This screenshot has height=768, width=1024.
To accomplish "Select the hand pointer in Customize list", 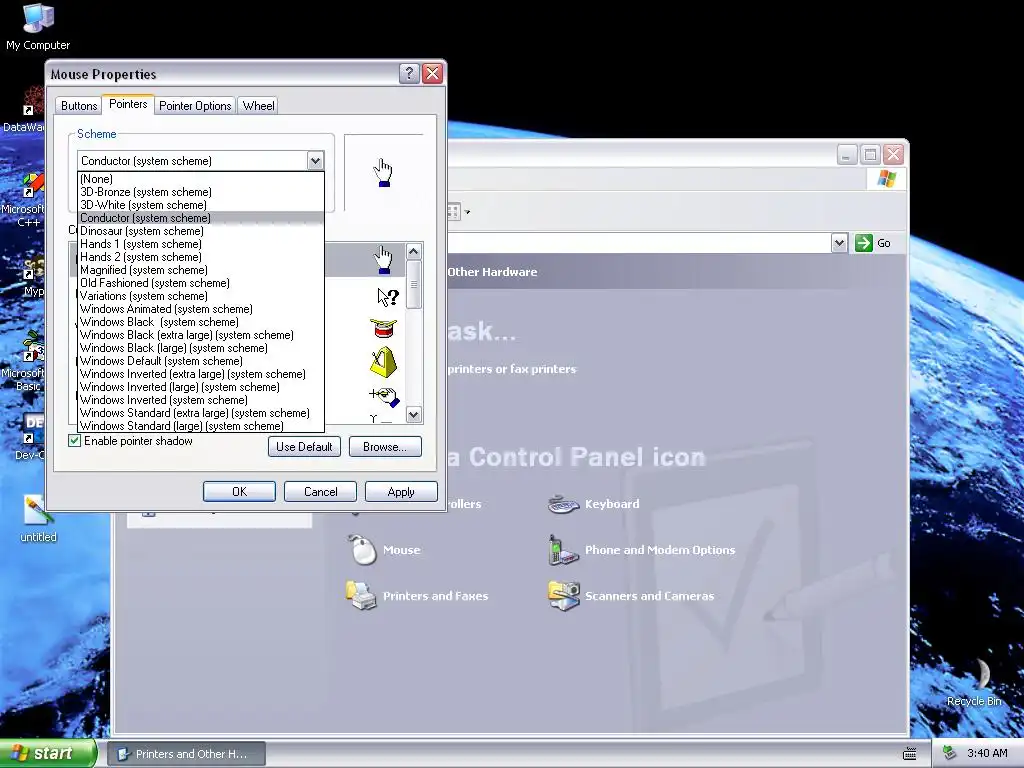I will pos(383,260).
